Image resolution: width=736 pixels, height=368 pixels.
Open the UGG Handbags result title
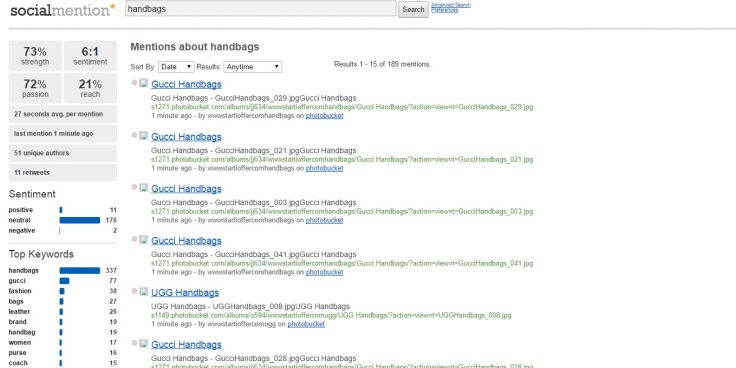[185, 293]
